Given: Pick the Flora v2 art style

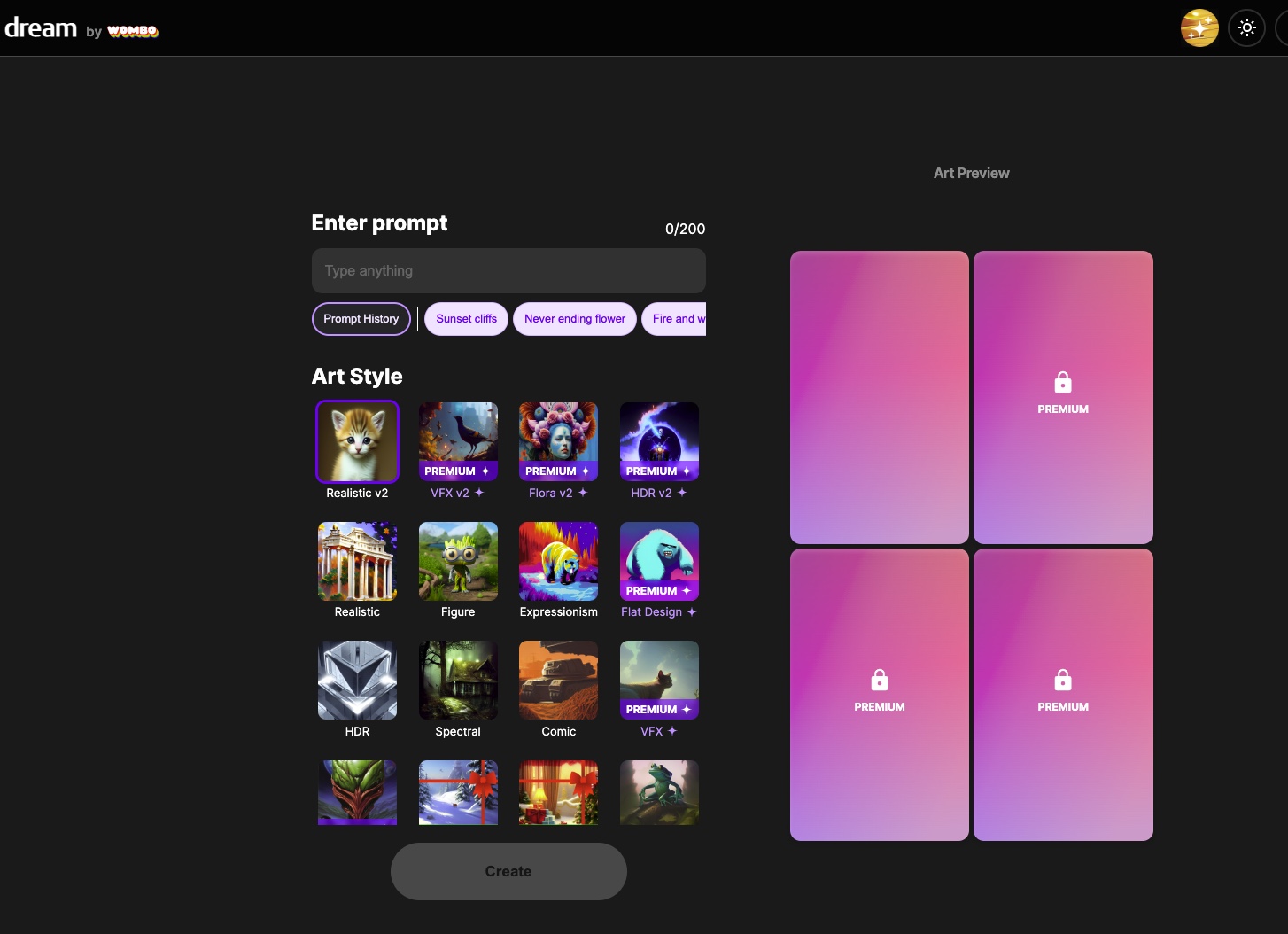Looking at the screenshot, I should (x=558, y=441).
